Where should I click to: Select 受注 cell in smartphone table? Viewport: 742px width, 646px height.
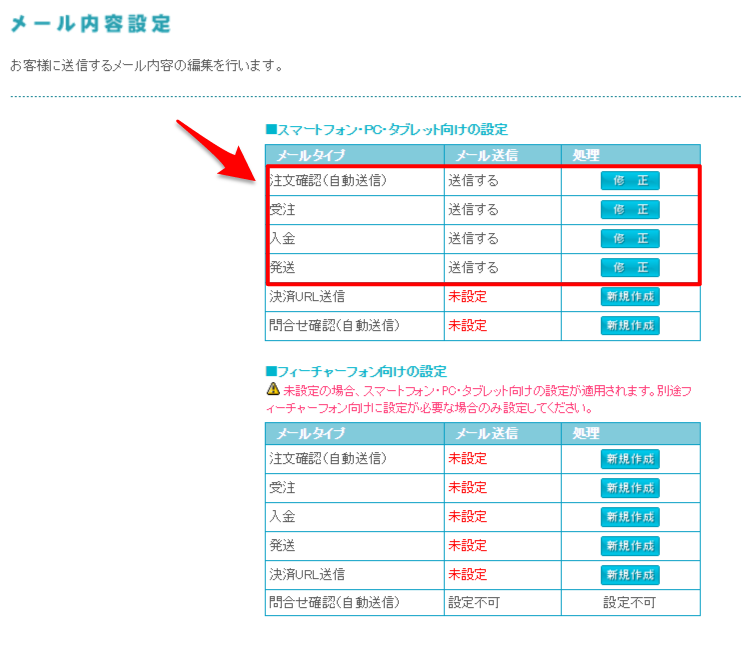coord(355,209)
